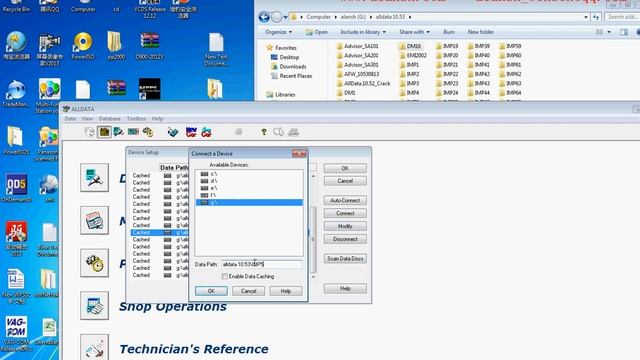Viewport: 640px width, 360px height.
Task: Open the Technician's Reference icon button
Action: coord(94,347)
